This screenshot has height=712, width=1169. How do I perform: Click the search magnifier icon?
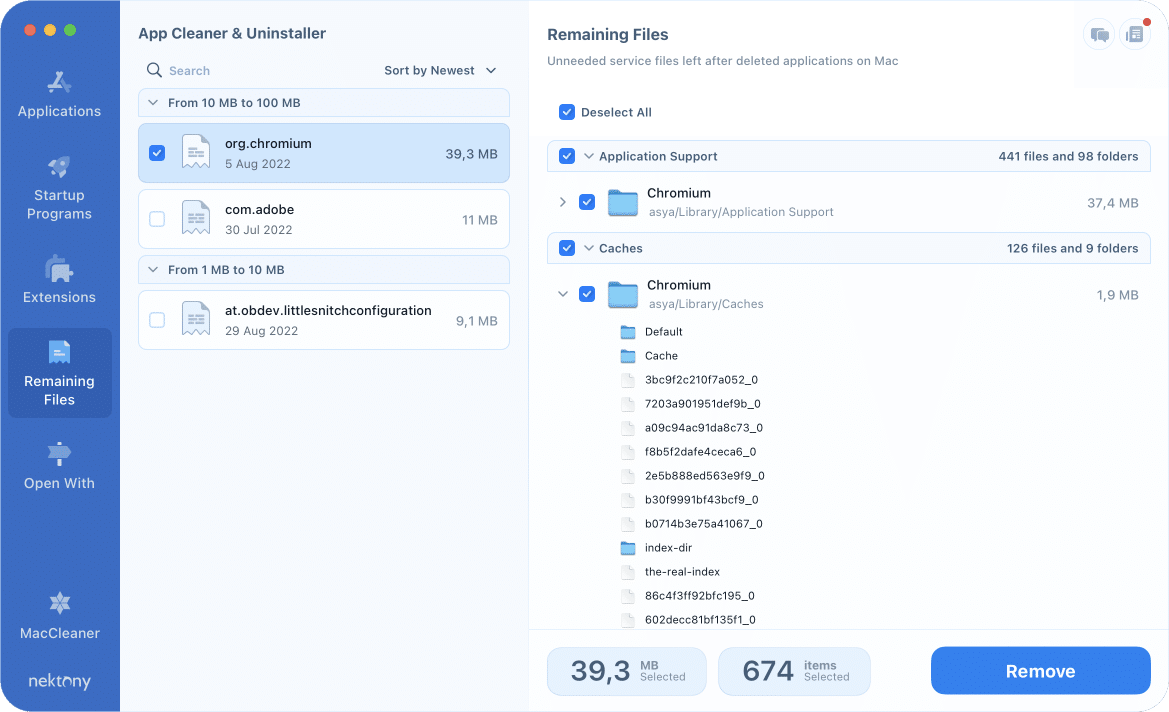154,70
